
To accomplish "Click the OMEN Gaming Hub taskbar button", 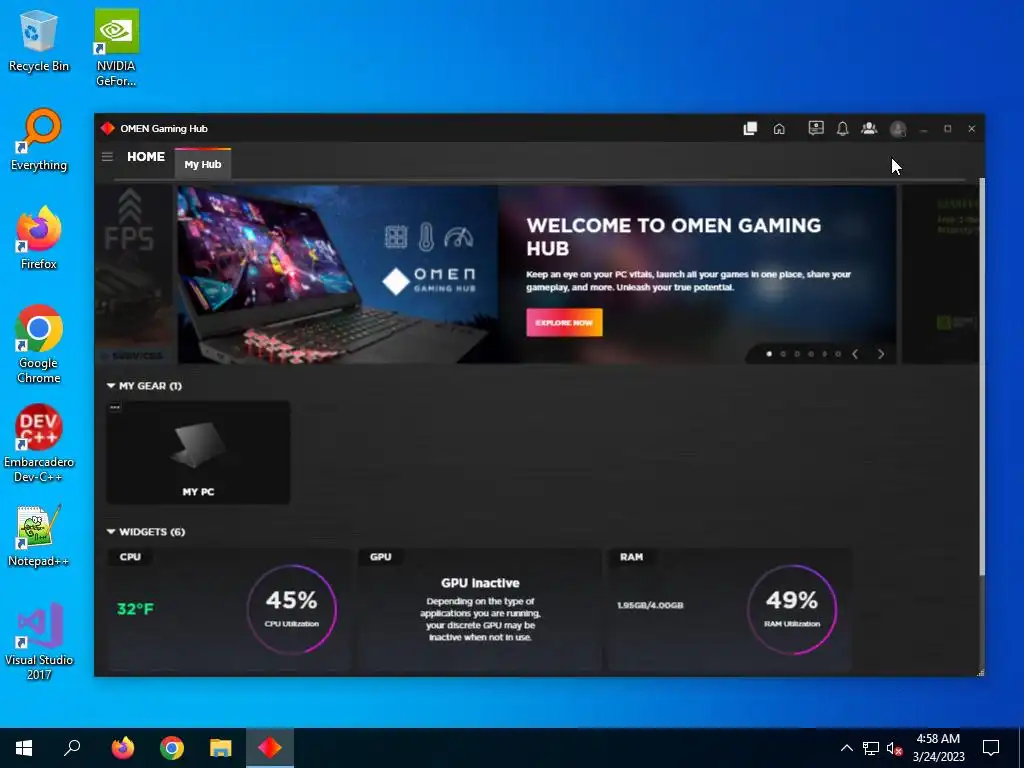I will 270,748.
